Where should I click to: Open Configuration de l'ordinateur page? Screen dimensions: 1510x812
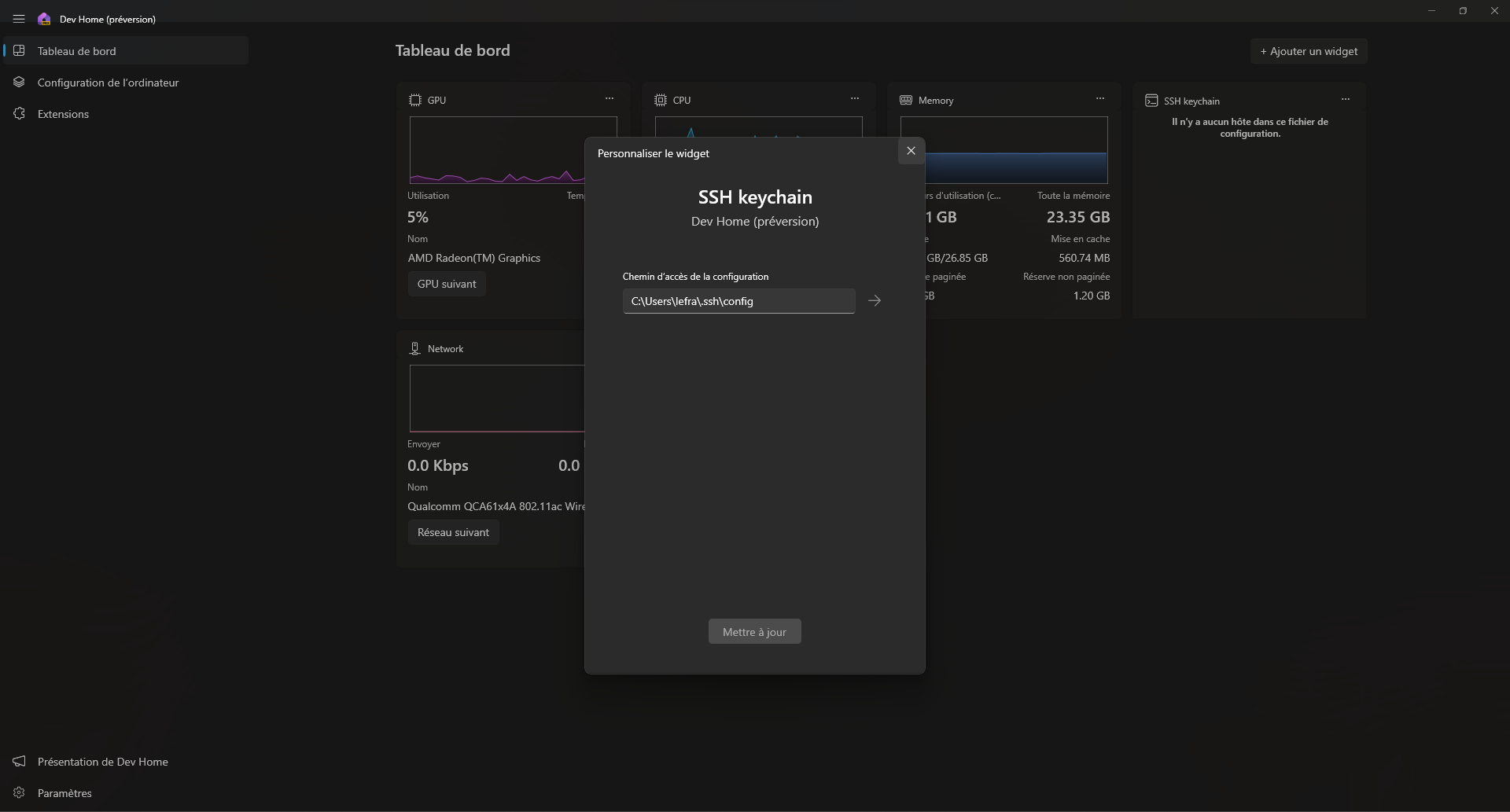tap(108, 83)
